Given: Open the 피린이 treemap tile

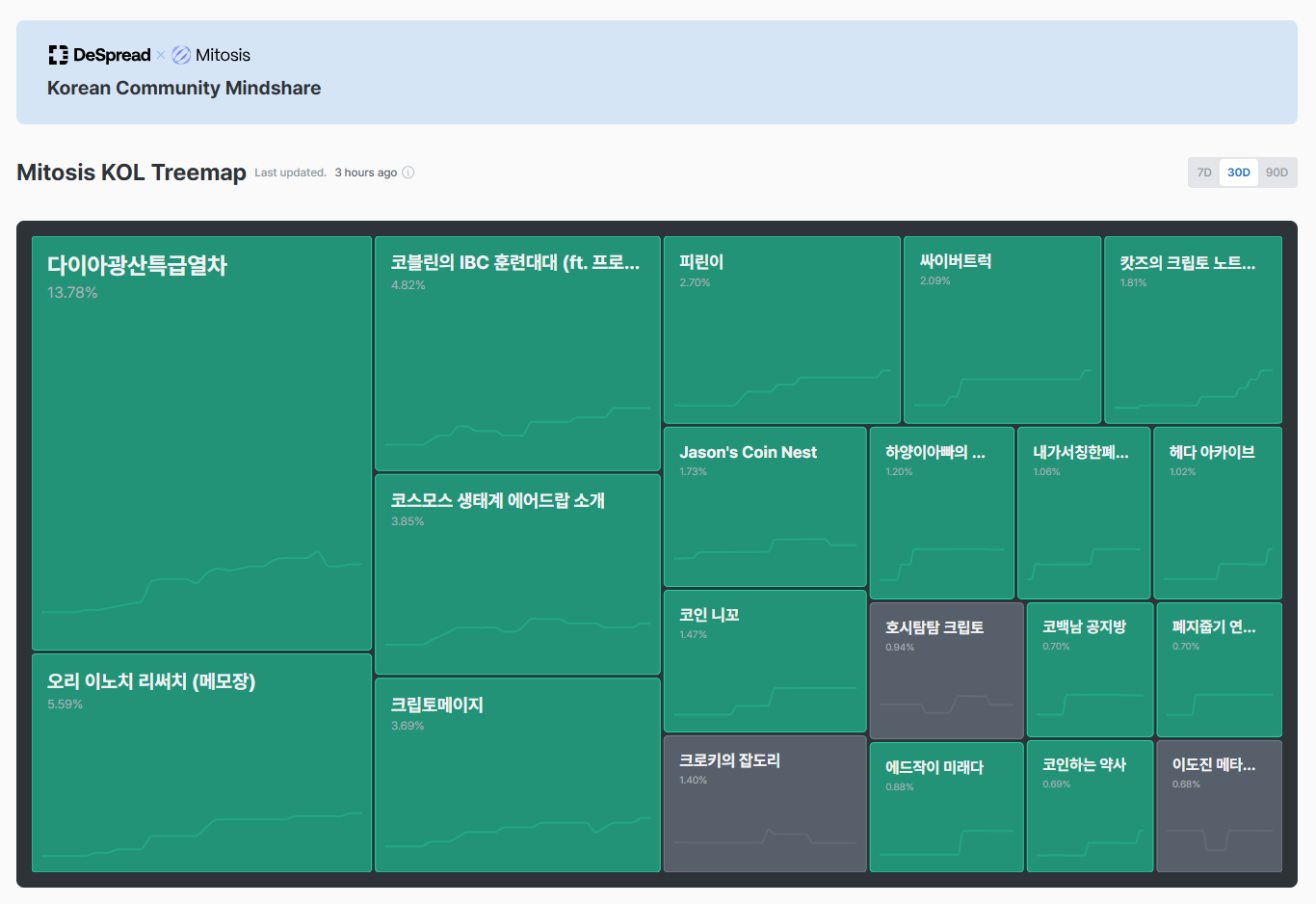Looking at the screenshot, I should 782,330.
